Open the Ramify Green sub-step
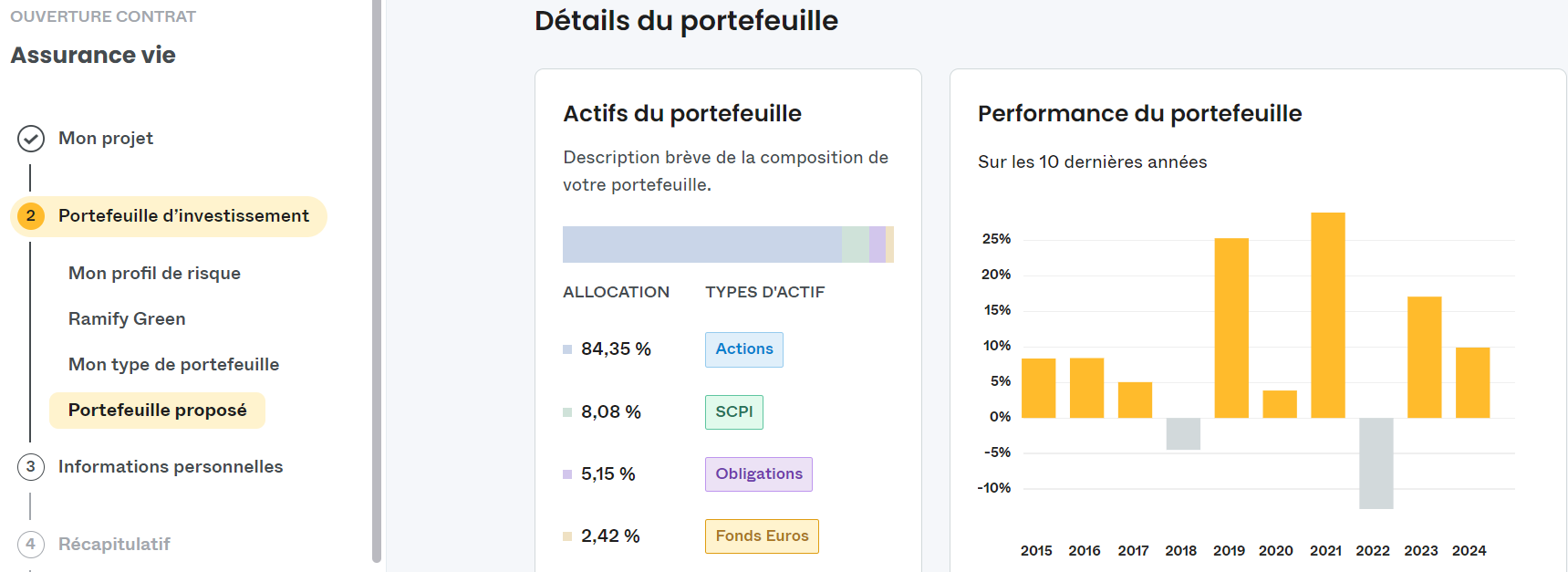The image size is (1568, 572). click(x=127, y=319)
